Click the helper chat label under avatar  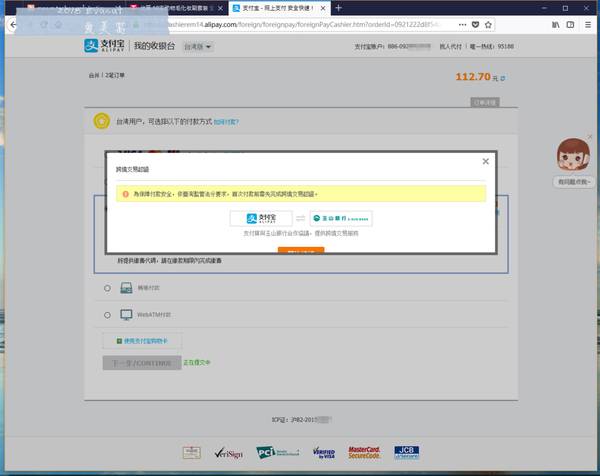pyautogui.click(x=573, y=182)
